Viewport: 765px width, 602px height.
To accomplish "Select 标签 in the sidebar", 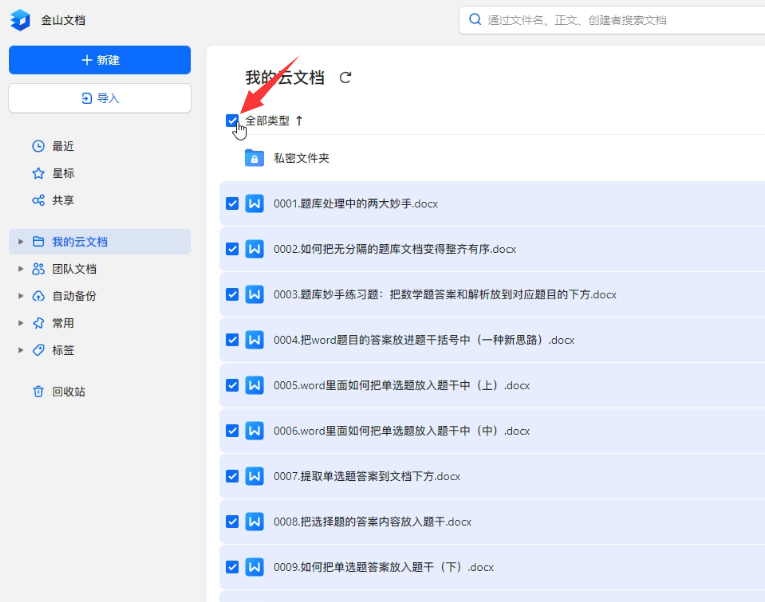I will coord(63,350).
